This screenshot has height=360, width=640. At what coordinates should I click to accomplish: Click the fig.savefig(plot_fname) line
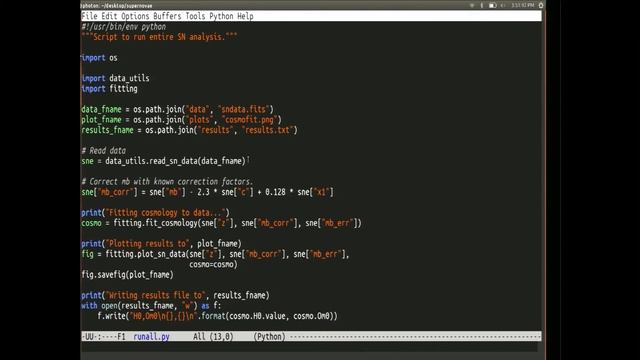tap(127, 275)
